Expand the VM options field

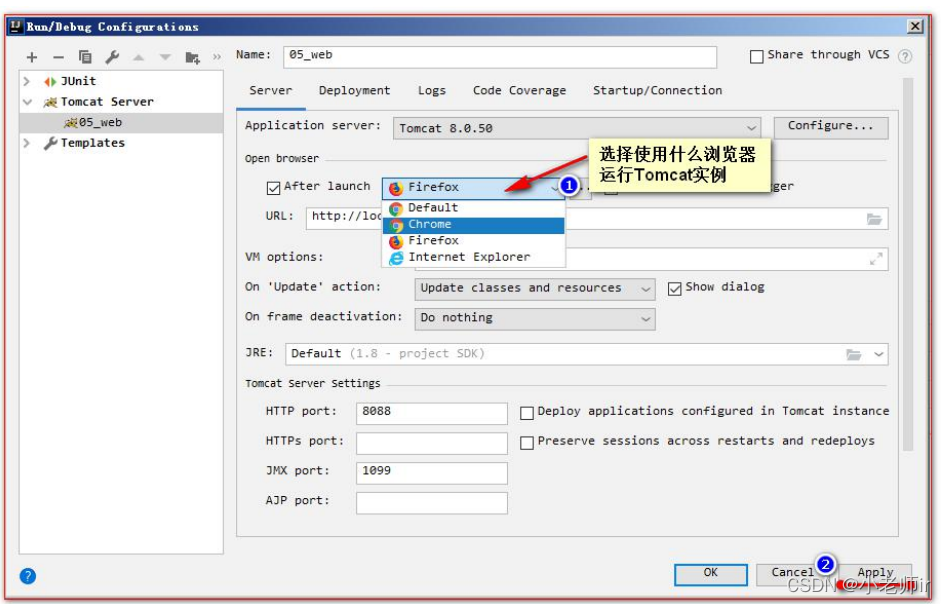[876, 259]
